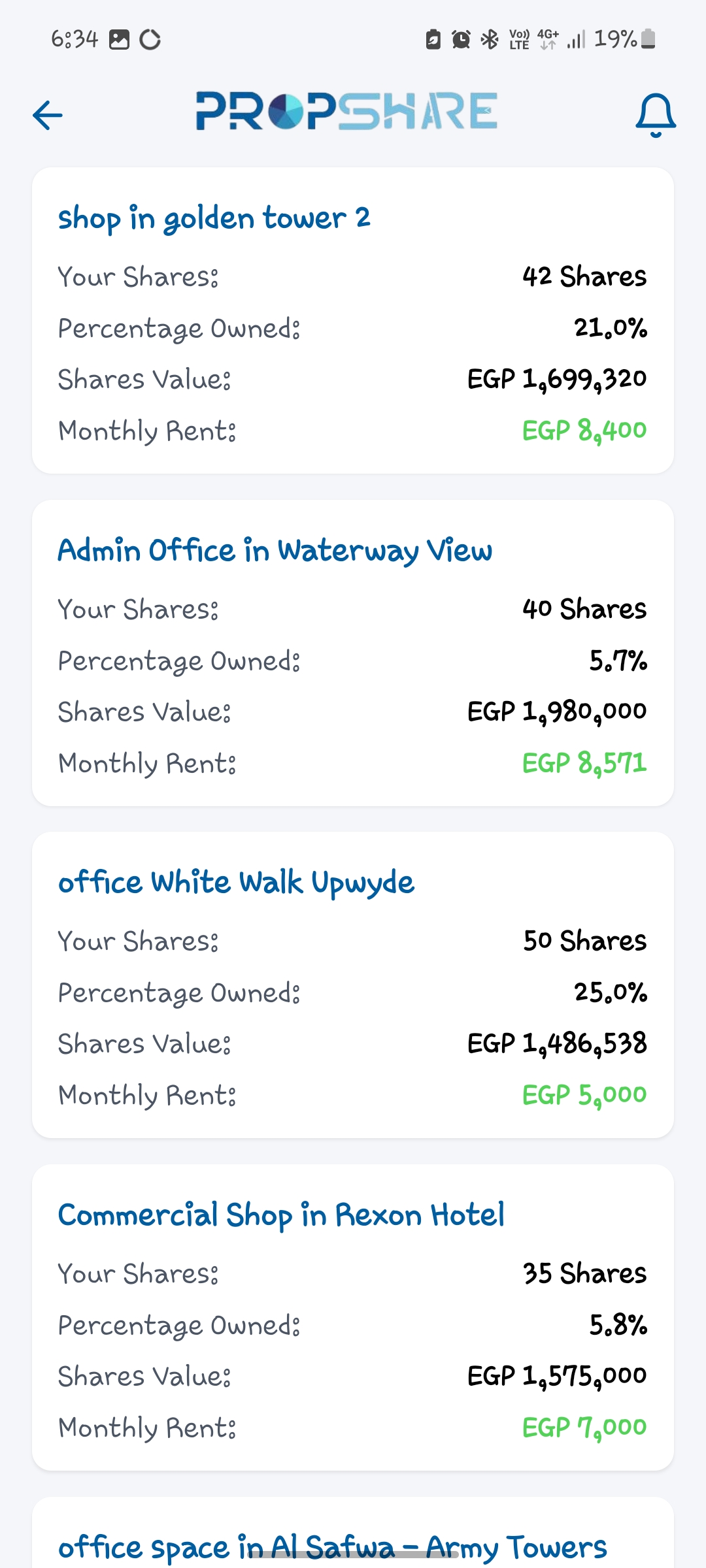706x1568 pixels.
Task: Tap the EGP 8,400 monthly rent
Action: (584, 431)
